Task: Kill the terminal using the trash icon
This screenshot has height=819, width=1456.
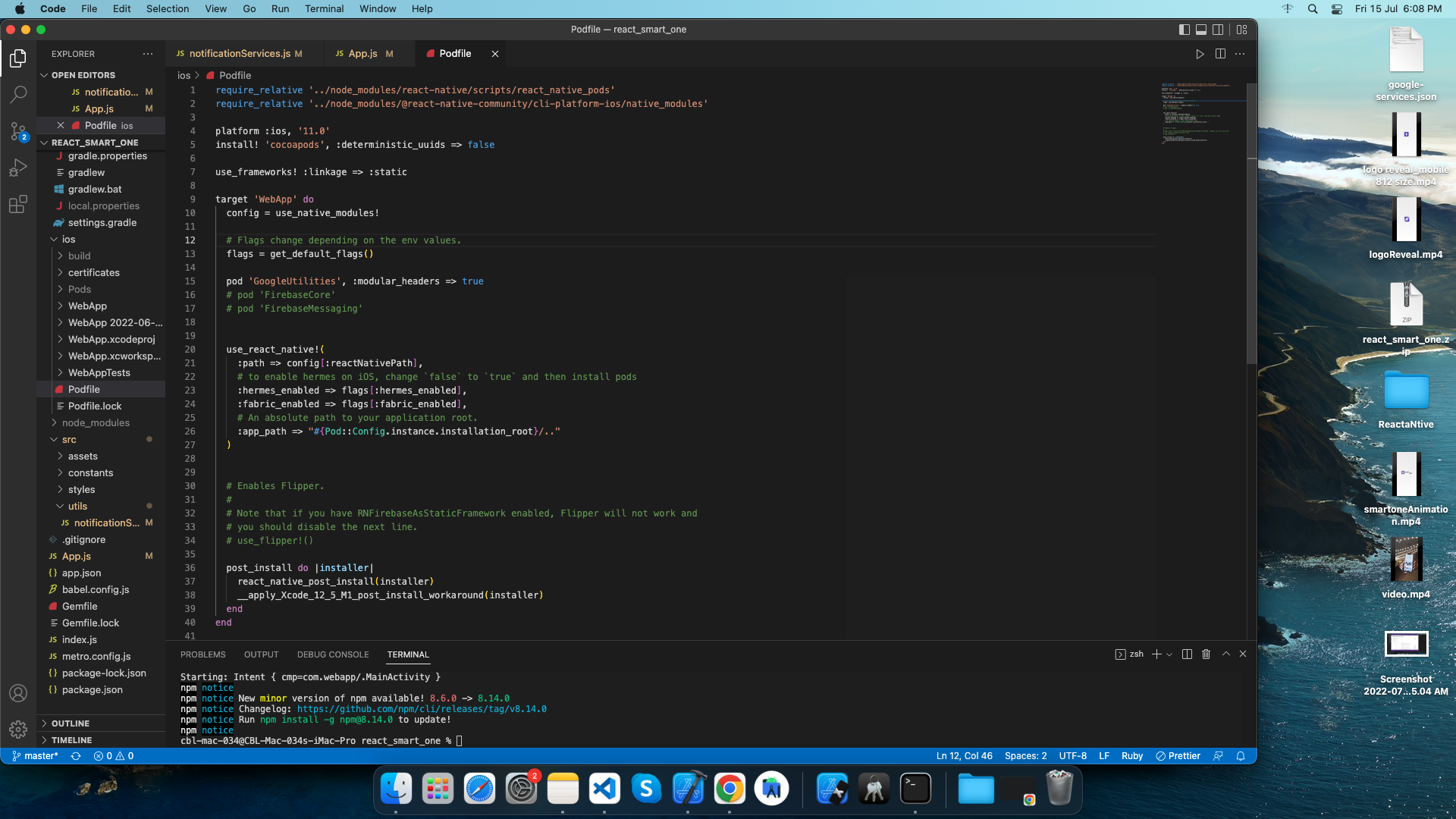Action: [x=1206, y=654]
